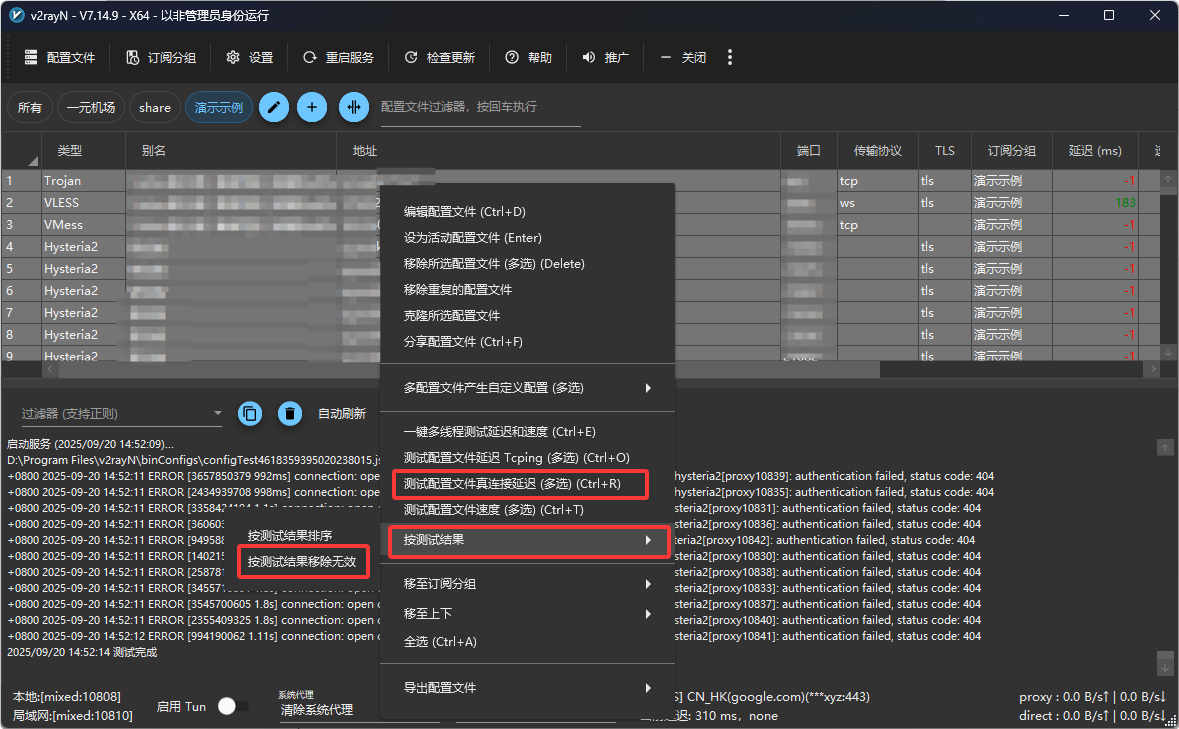Click the auto column width icon
The height and width of the screenshot is (729, 1179).
pyautogui.click(x=353, y=107)
